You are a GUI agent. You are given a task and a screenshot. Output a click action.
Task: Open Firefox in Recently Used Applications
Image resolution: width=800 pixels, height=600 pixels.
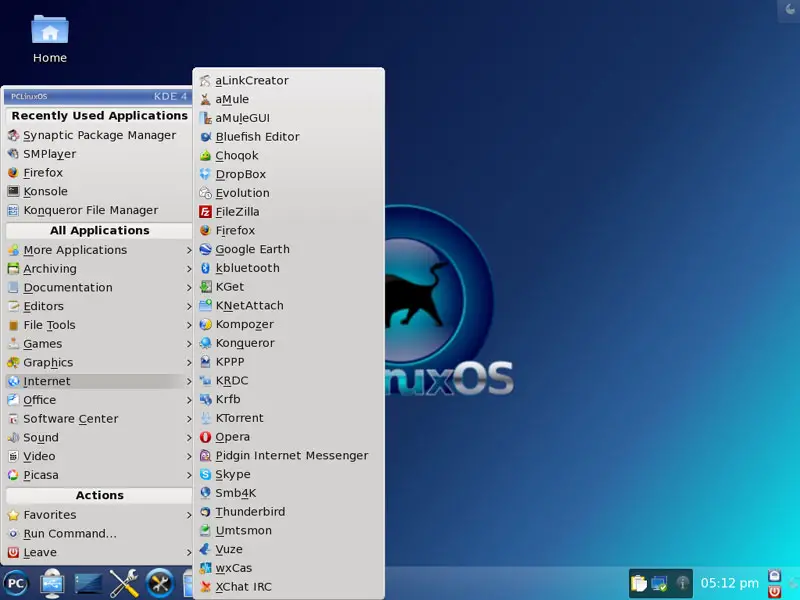[x=99, y=173]
